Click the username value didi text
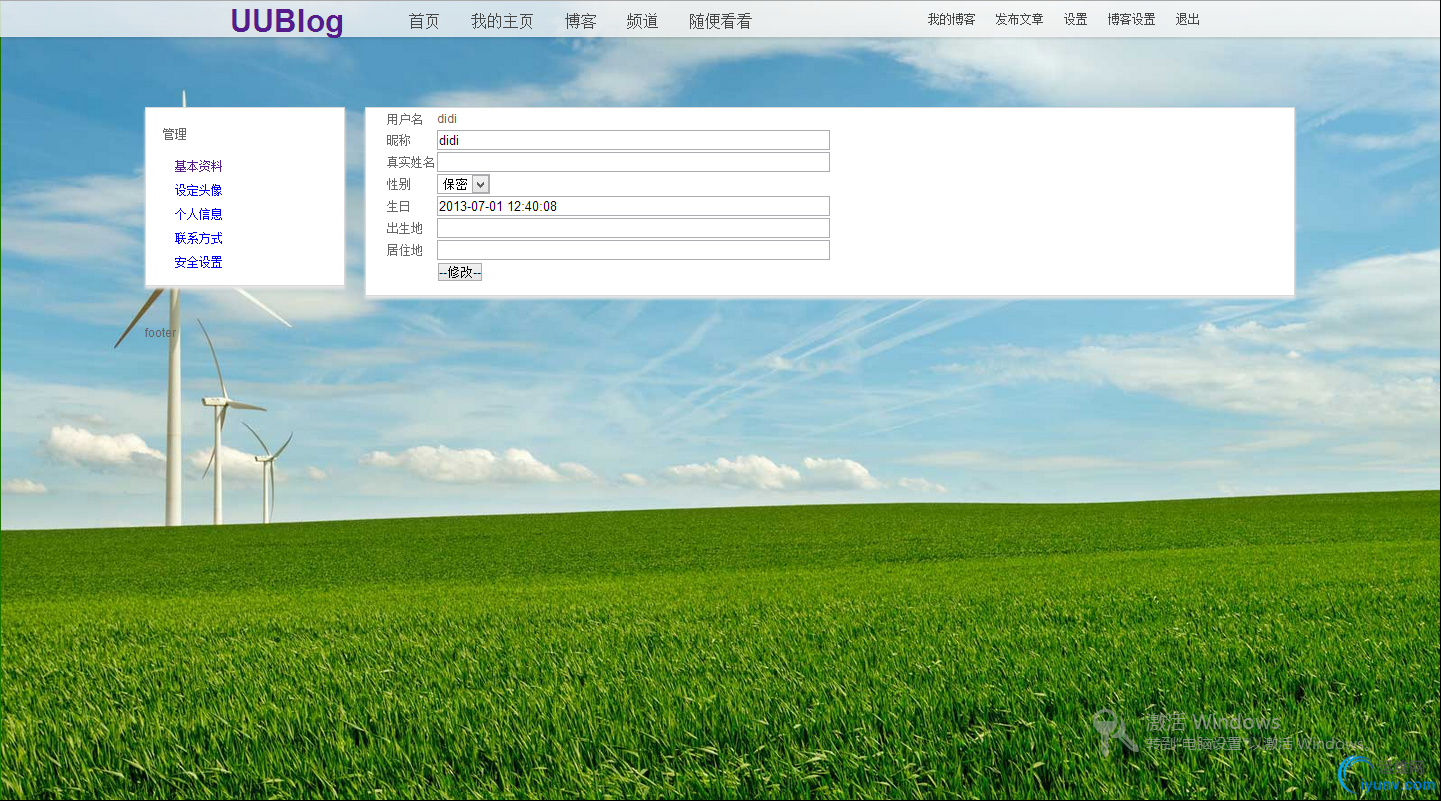 (447, 119)
